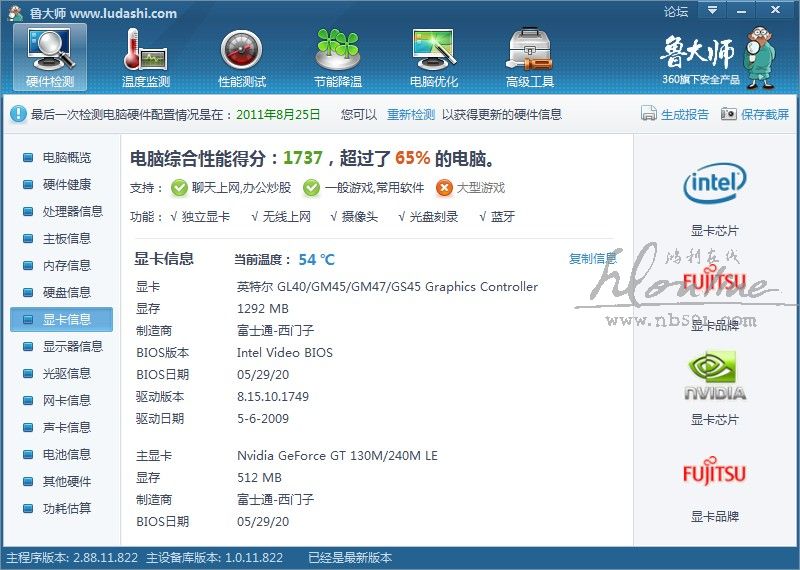Open the 论坛 forum link
Screen dimensions: 800x570
[676, 11]
